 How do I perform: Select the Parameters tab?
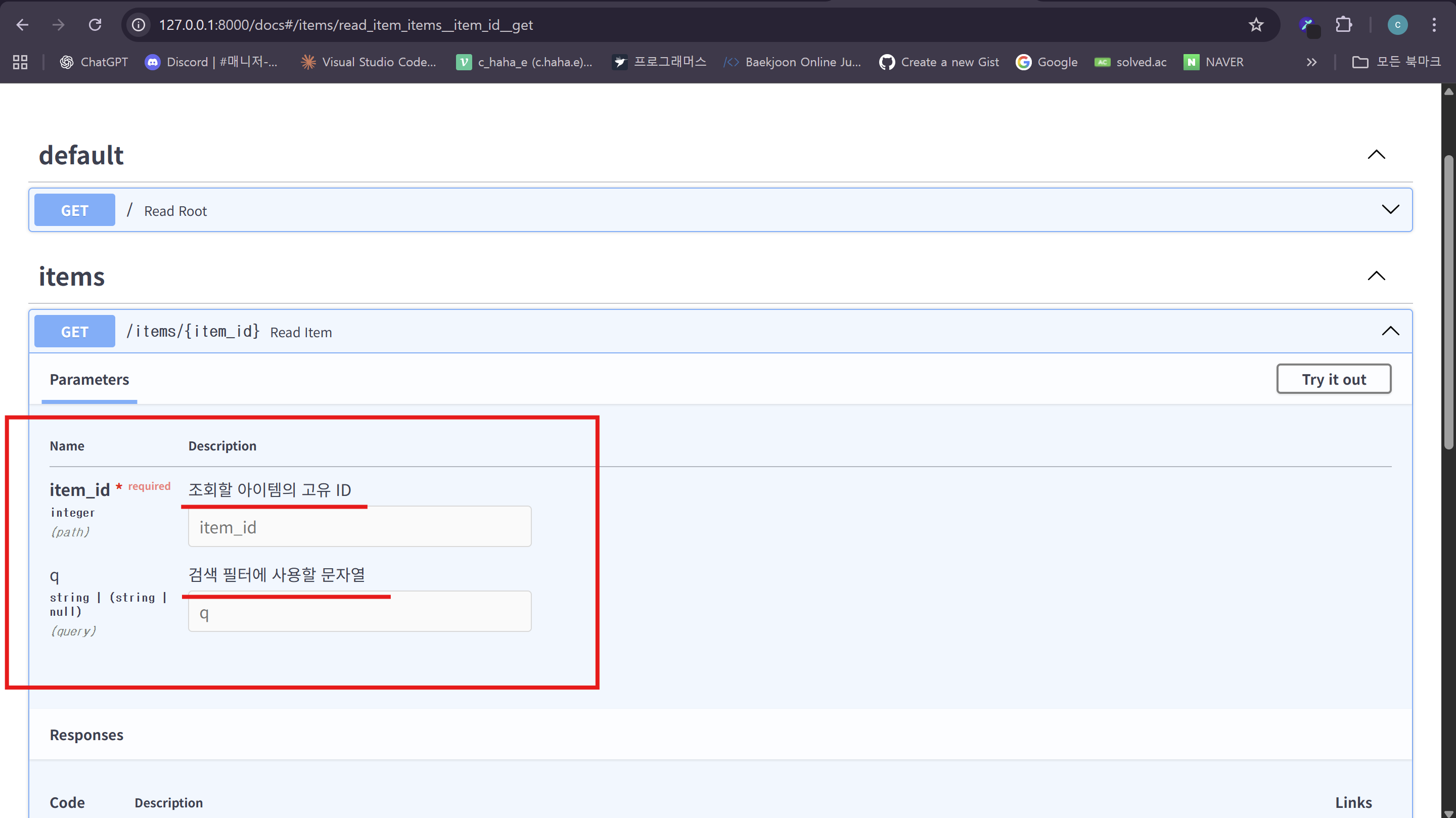click(x=89, y=379)
